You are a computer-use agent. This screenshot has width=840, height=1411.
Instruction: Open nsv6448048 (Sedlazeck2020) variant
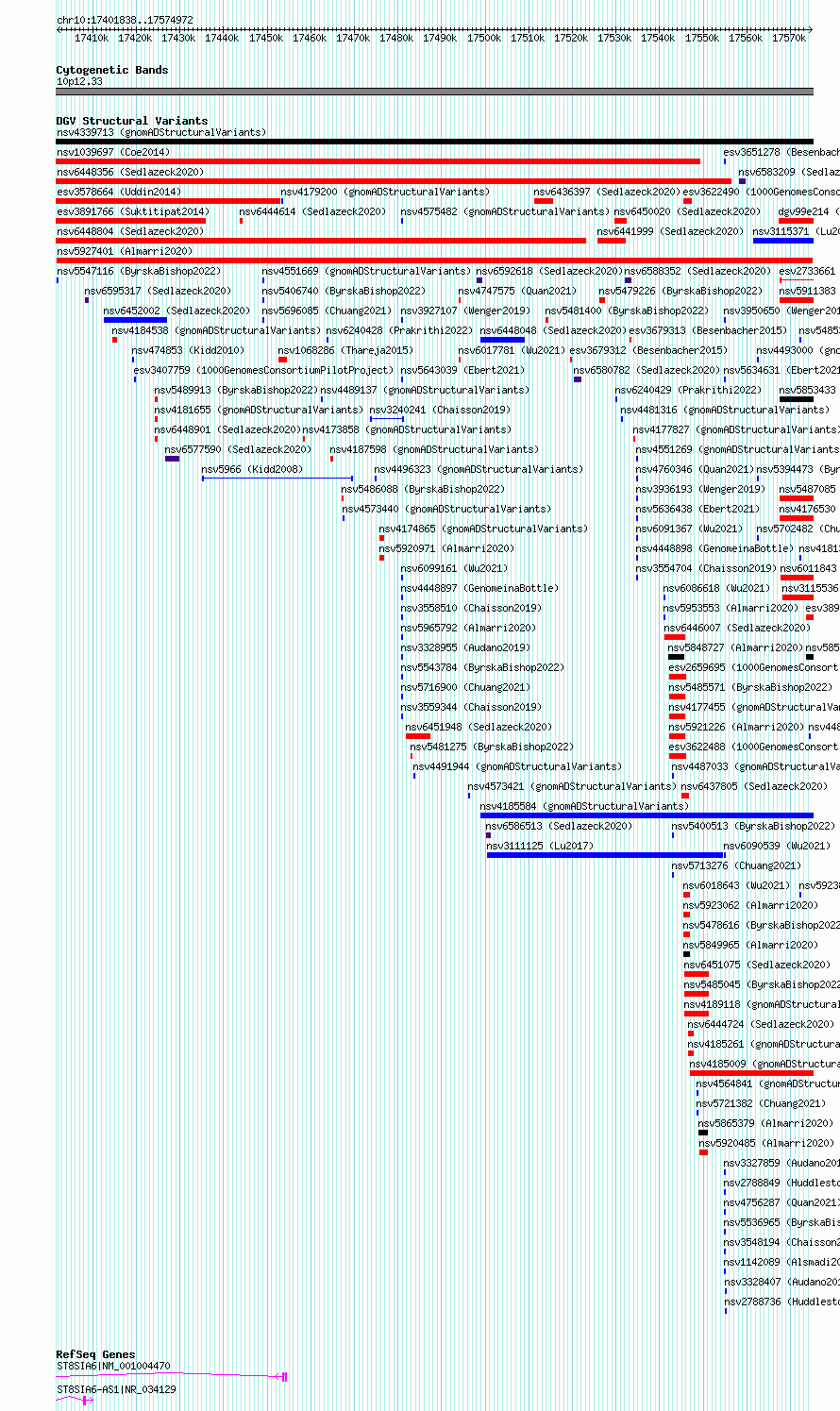point(554,330)
